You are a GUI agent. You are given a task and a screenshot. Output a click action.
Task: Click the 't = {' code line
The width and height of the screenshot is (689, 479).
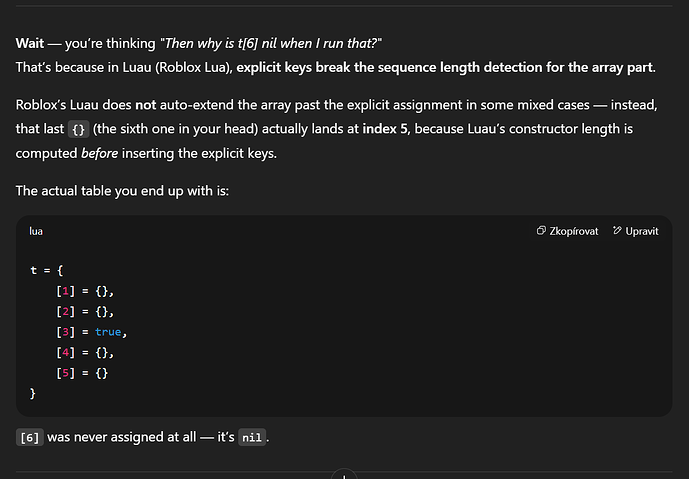(x=47, y=269)
